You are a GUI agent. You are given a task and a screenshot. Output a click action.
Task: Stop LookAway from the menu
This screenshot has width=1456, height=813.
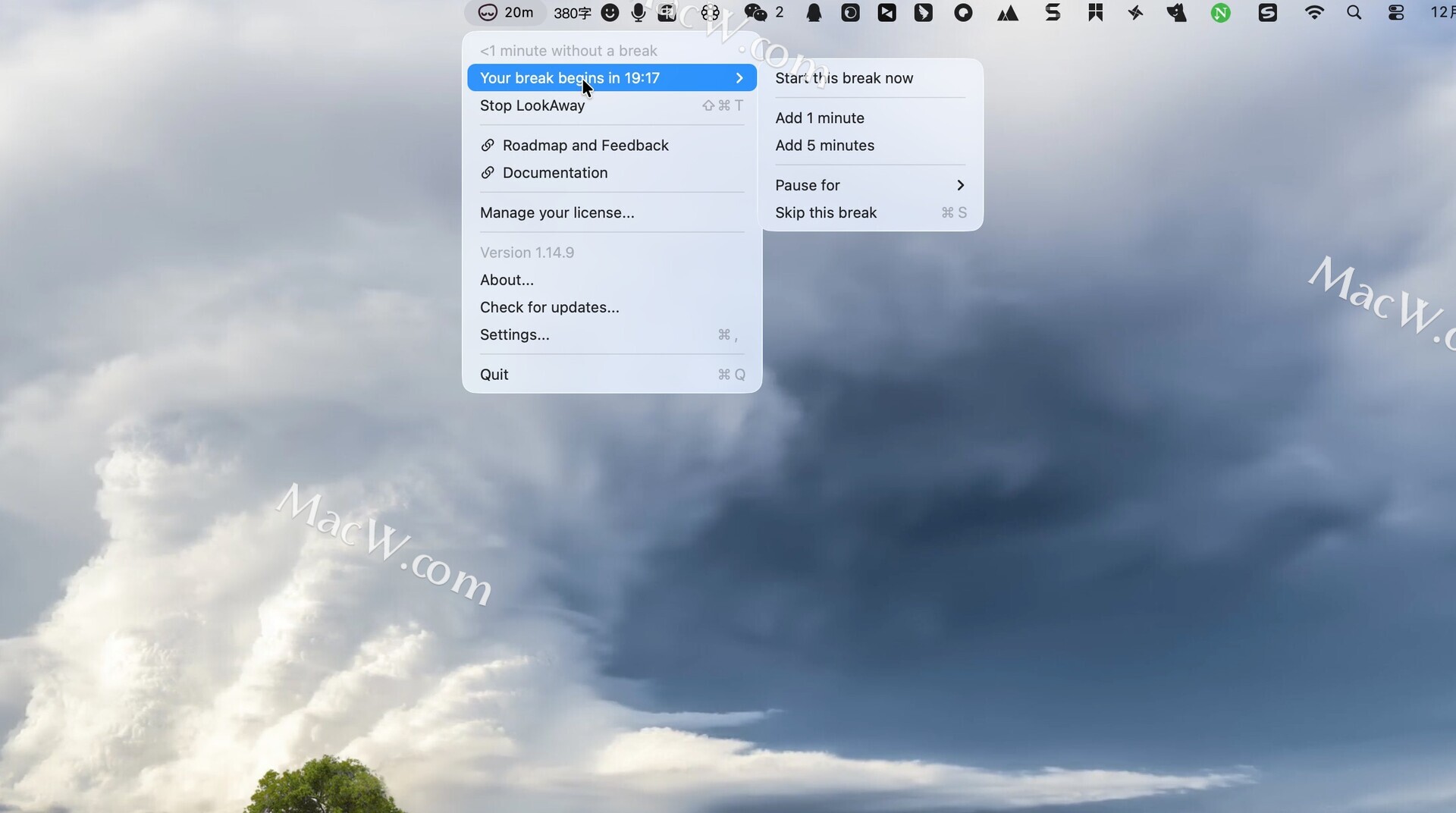point(532,105)
